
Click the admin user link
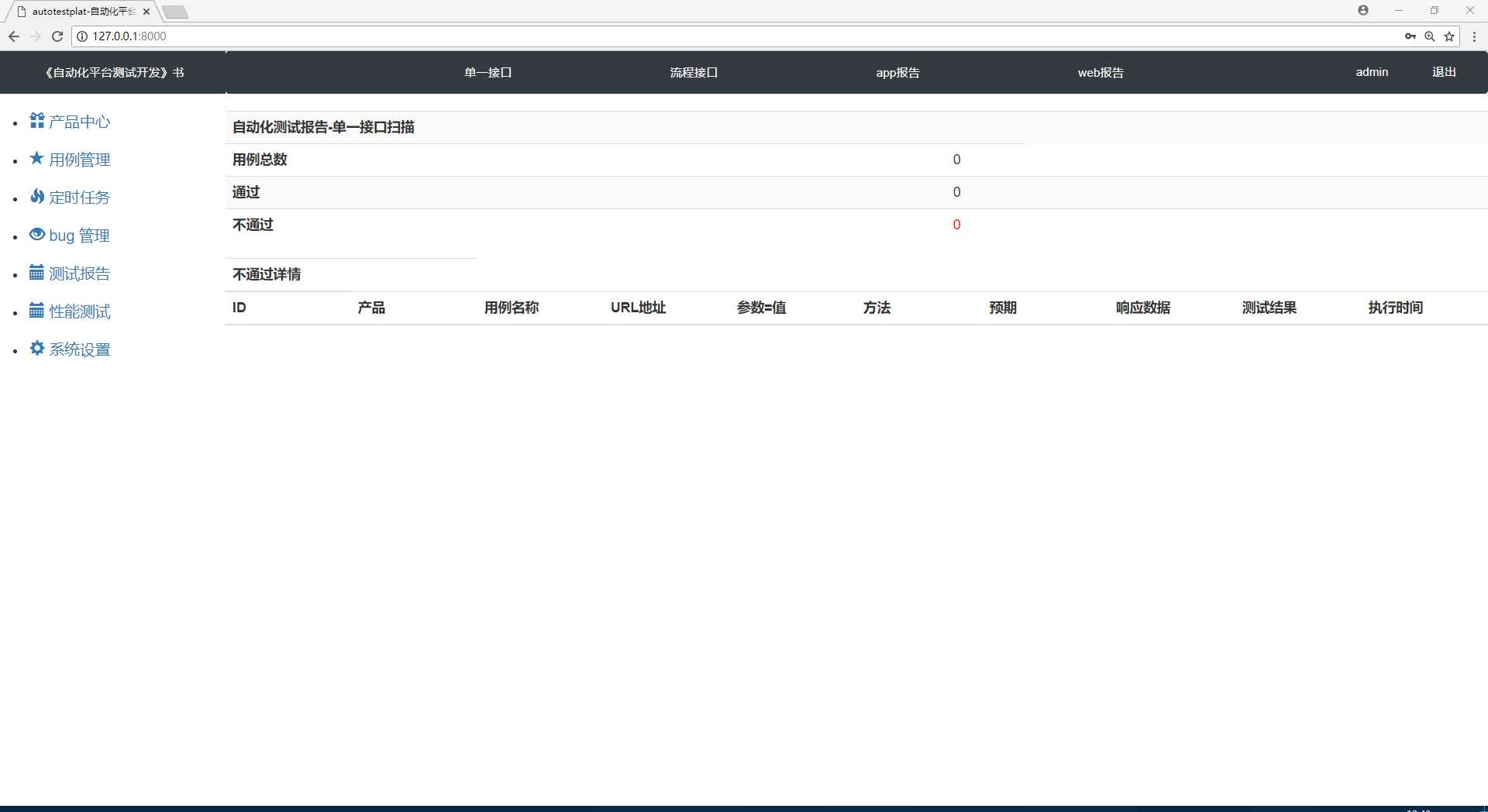(1372, 71)
